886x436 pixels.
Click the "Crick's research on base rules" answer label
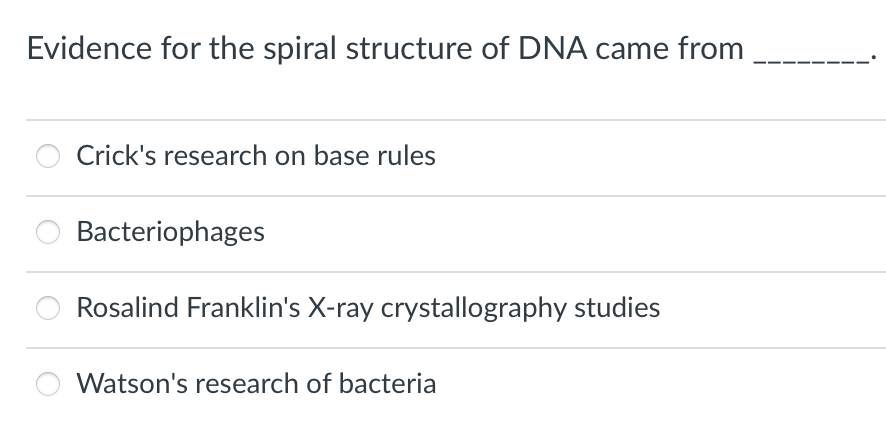256,155
